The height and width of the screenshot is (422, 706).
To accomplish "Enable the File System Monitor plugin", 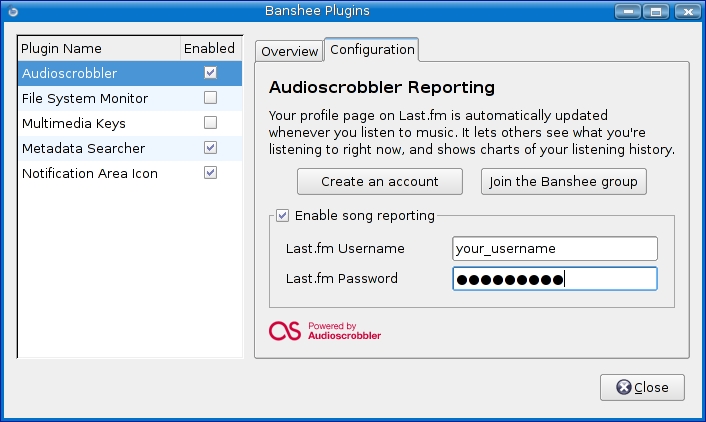I will [210, 98].
